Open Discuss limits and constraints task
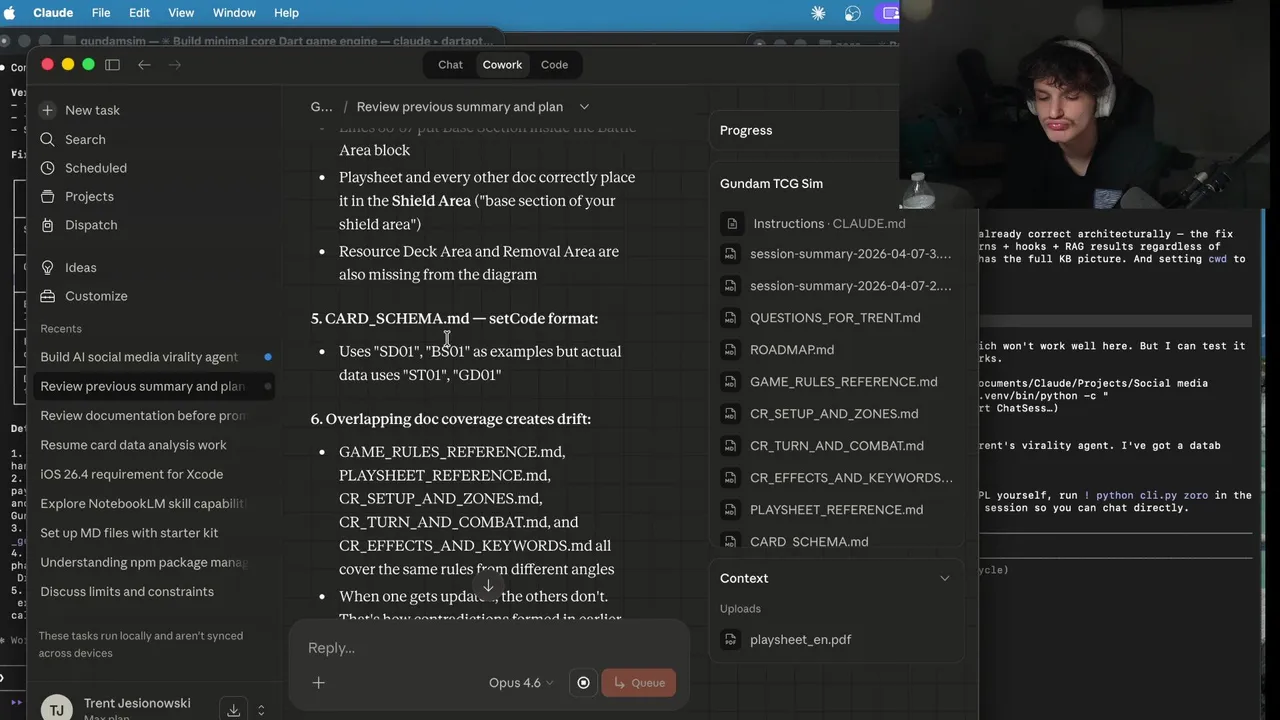This screenshot has height=720, width=1280. pos(155,591)
